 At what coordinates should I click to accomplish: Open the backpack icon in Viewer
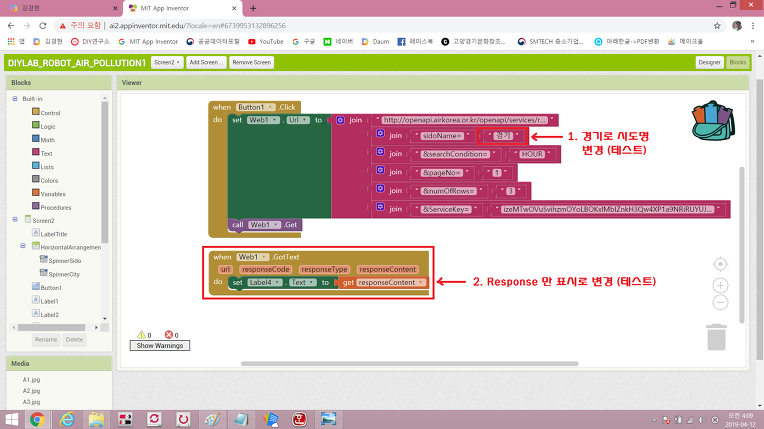click(x=713, y=120)
